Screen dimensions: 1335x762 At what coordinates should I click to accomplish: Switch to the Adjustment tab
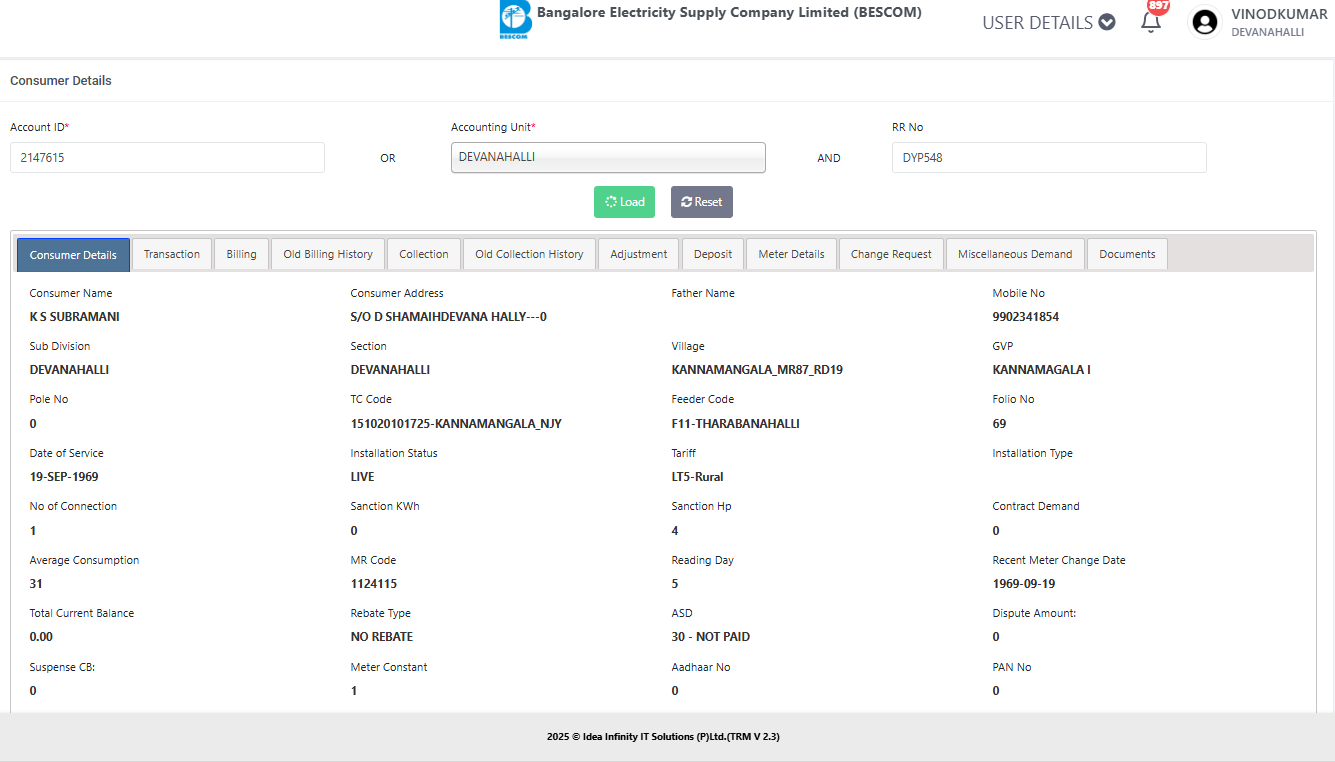(x=639, y=254)
